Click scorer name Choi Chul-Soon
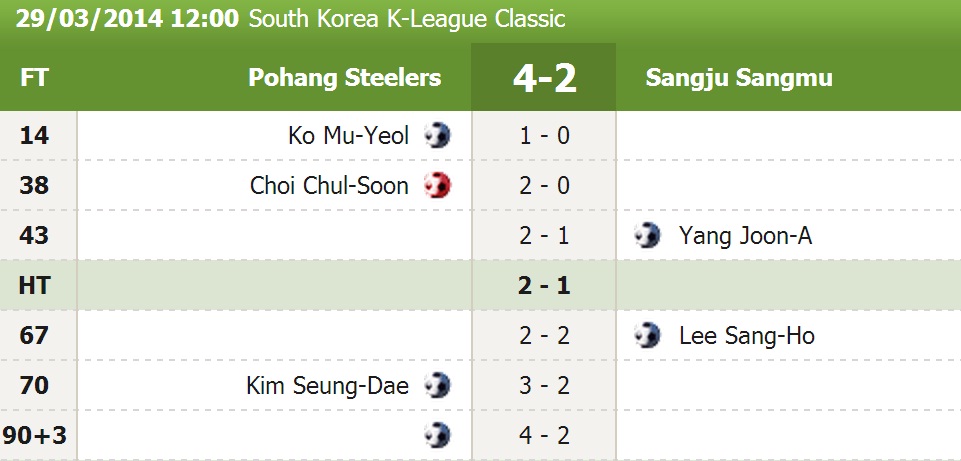The height and width of the screenshot is (461, 961). click(329, 185)
